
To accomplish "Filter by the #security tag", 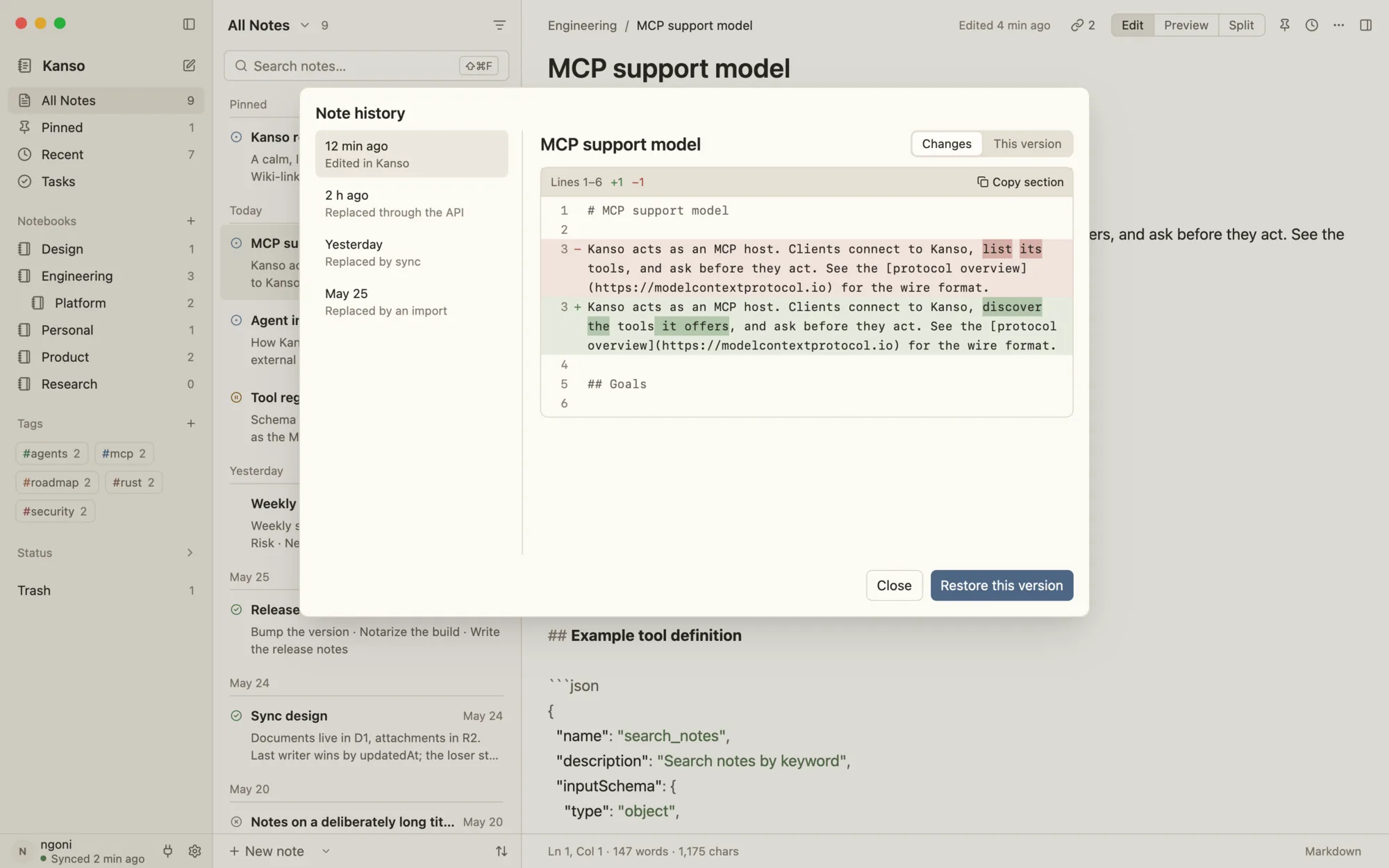I will [x=55, y=511].
